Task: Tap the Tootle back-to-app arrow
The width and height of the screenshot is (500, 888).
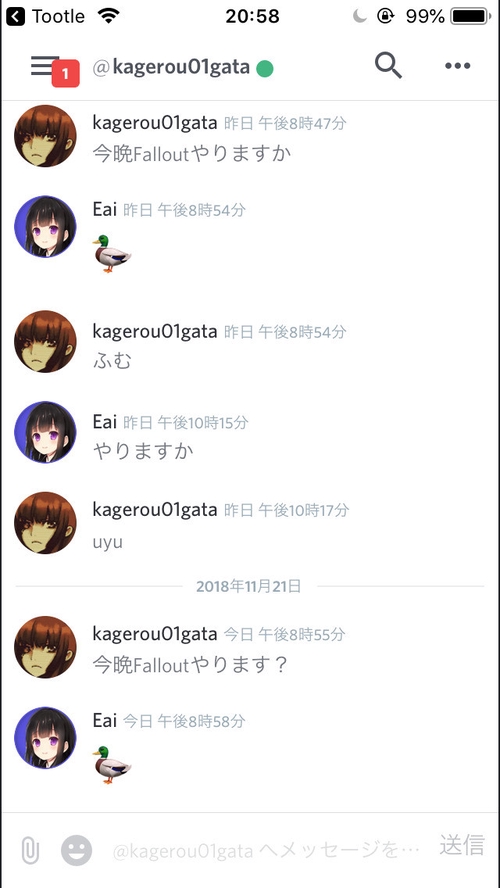Action: [15, 16]
